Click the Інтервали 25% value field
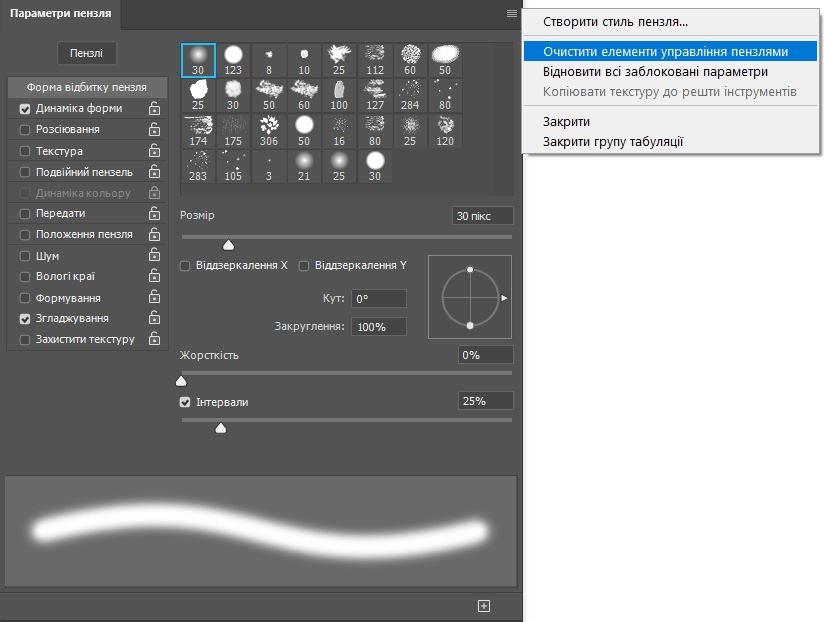 (x=486, y=401)
